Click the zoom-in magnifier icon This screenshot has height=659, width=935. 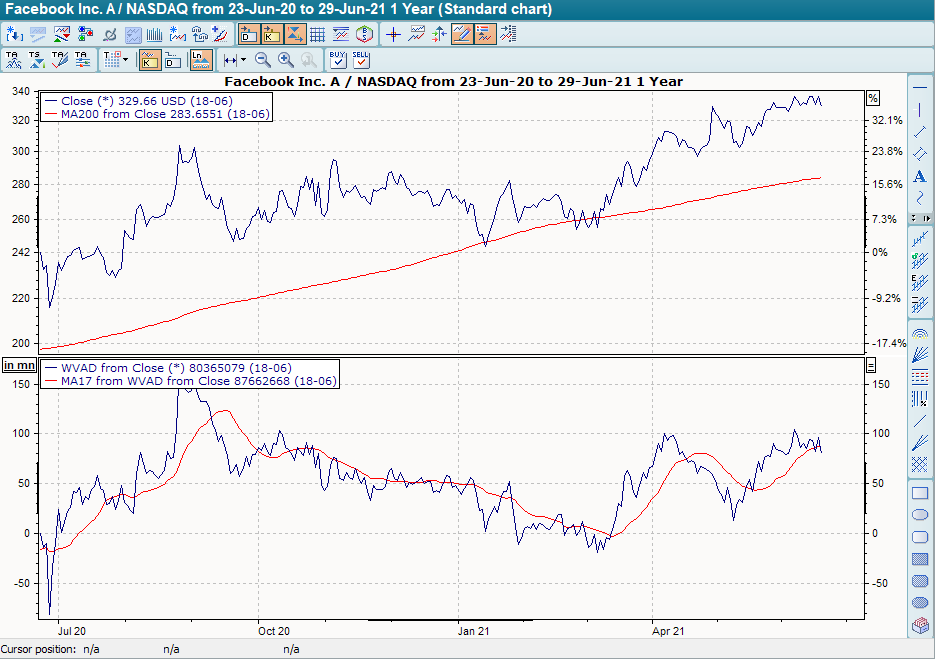click(283, 59)
